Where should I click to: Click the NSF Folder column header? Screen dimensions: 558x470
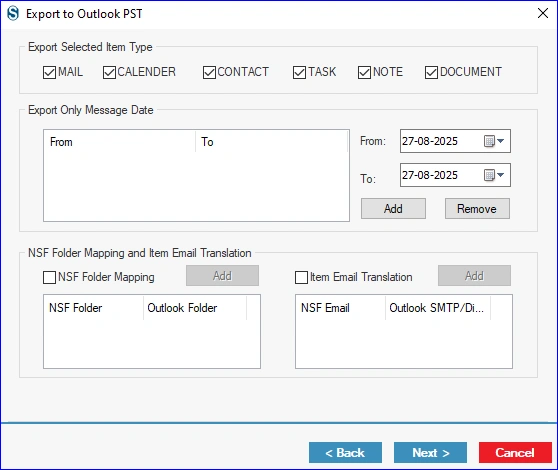pyautogui.click(x=94, y=308)
